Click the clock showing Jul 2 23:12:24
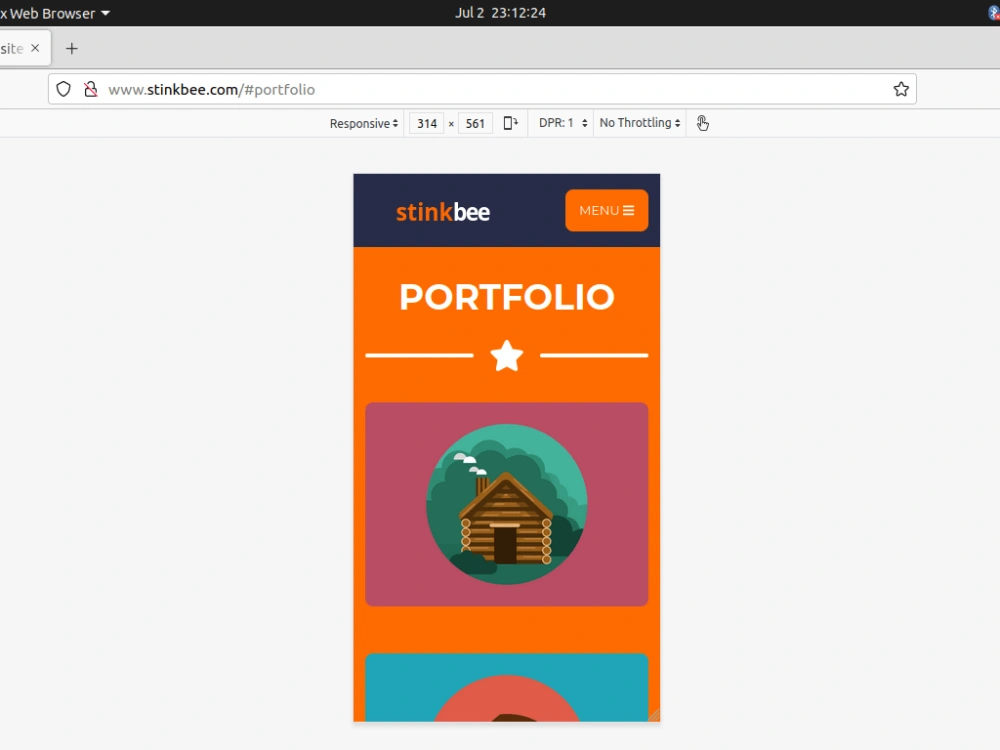The image size is (1000, 750). 500,13
